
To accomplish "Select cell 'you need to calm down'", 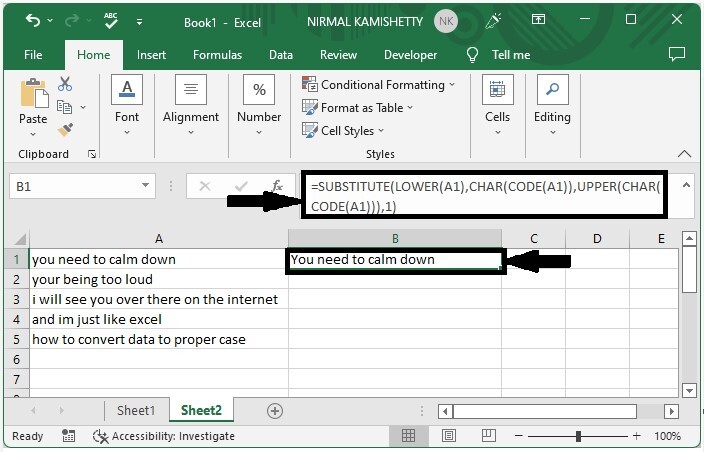I will click(x=159, y=259).
